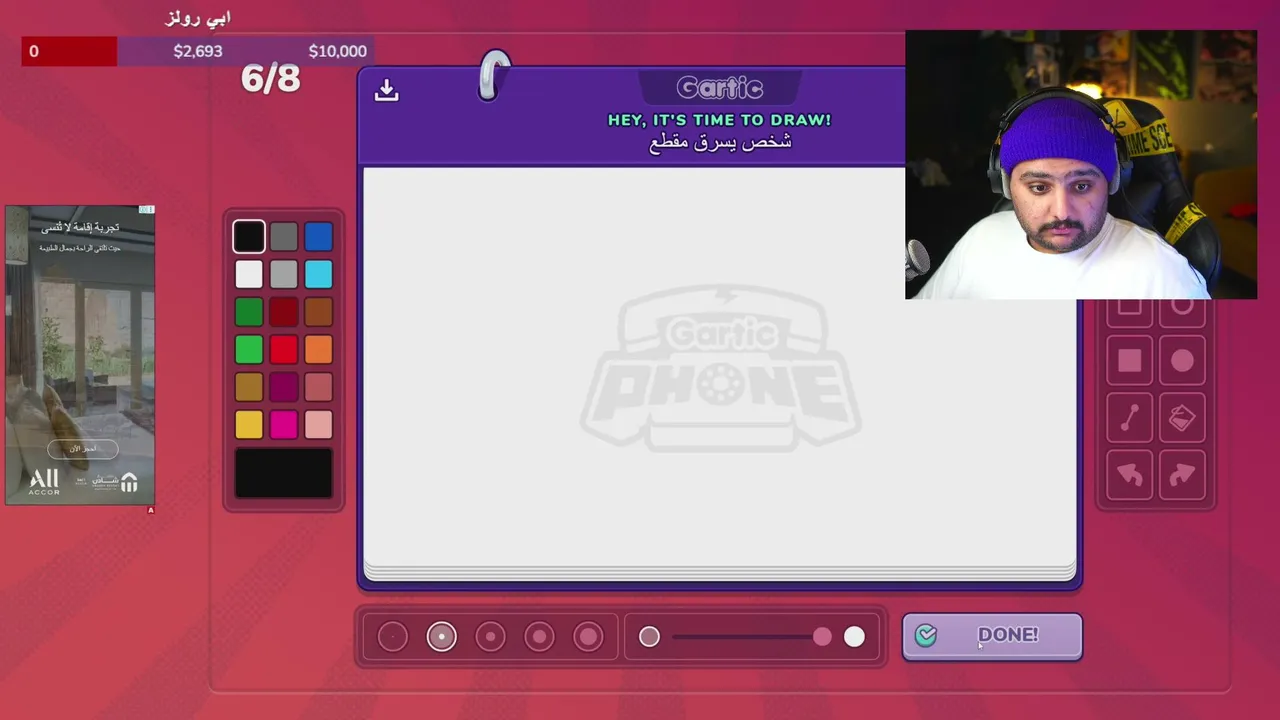Pick the dusty rose color swatch
Screen dimensions: 1280x720
click(318, 388)
